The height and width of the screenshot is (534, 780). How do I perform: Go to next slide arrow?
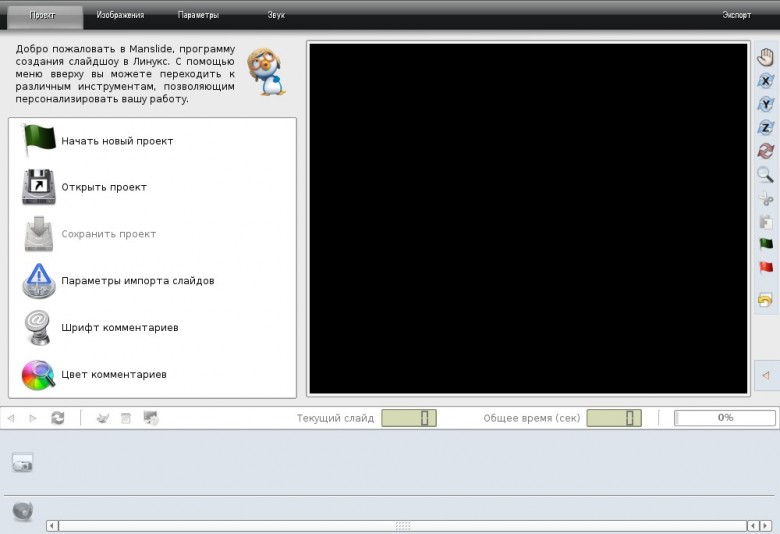tap(33, 418)
